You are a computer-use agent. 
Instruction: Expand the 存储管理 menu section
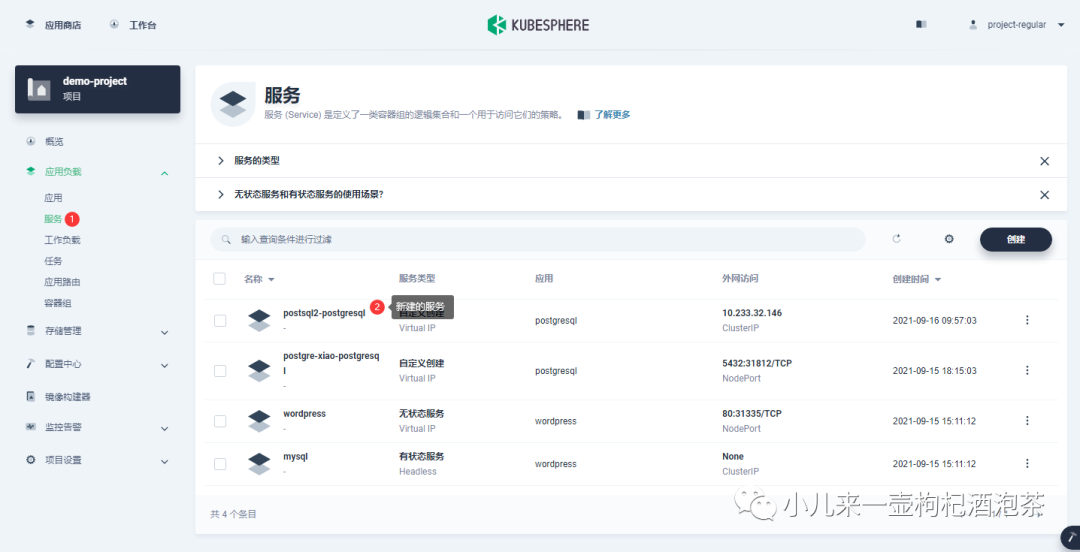coord(165,332)
